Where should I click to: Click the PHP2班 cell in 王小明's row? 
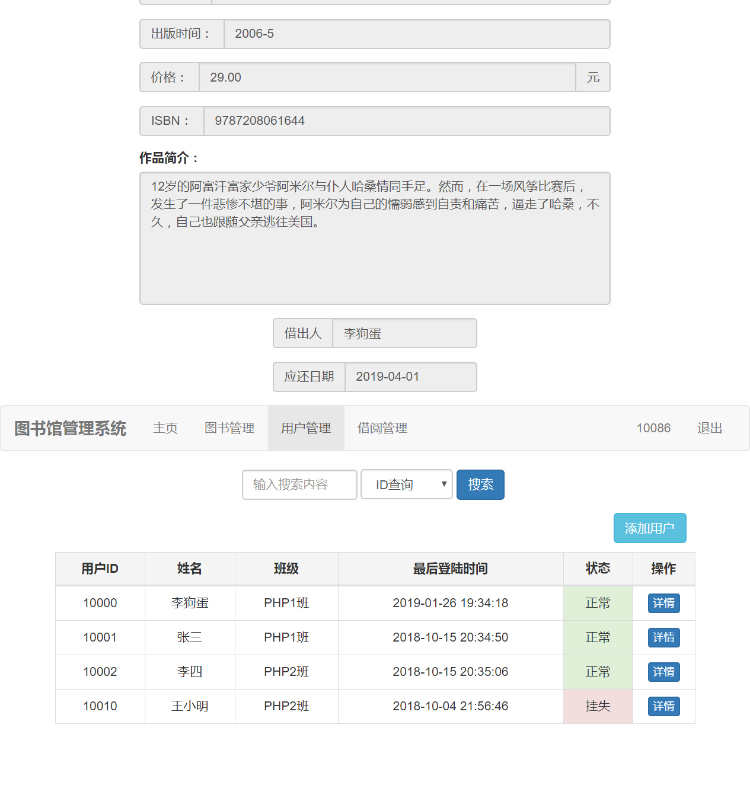[x=286, y=706]
